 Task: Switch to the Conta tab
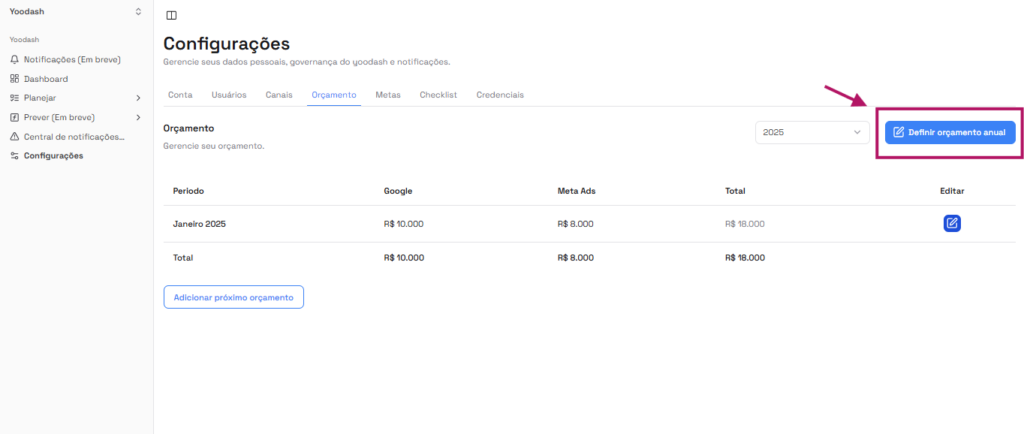180,94
